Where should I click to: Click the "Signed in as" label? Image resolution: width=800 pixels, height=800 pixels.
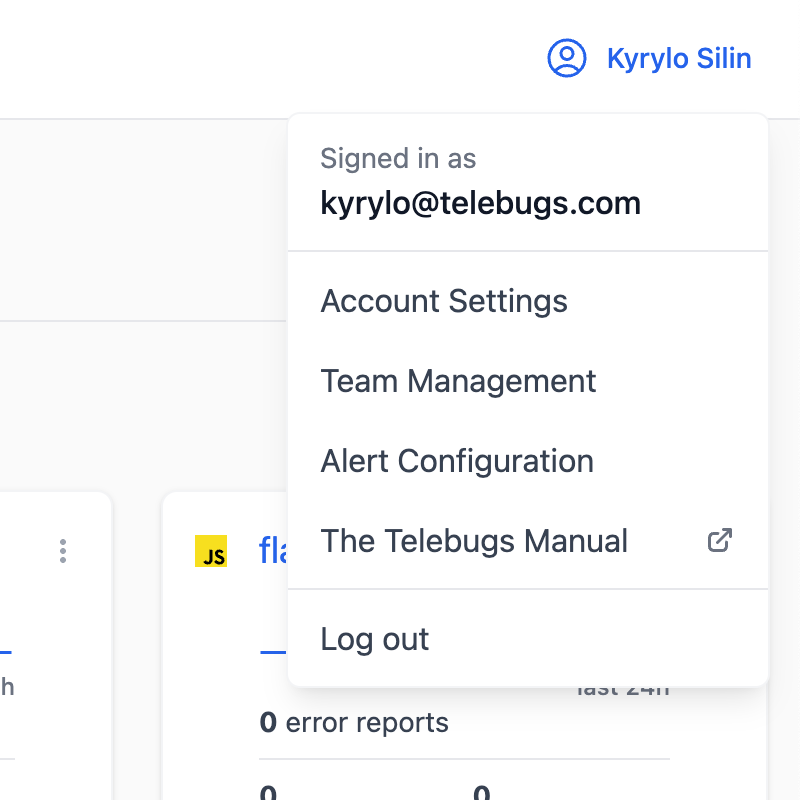tap(398, 158)
